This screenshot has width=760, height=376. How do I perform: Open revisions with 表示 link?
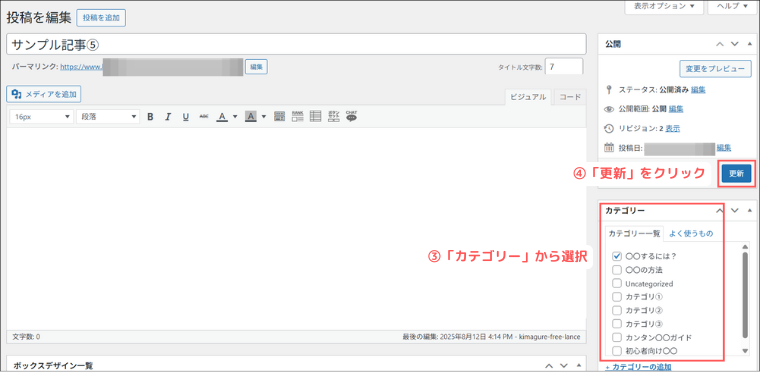pyautogui.click(x=672, y=128)
